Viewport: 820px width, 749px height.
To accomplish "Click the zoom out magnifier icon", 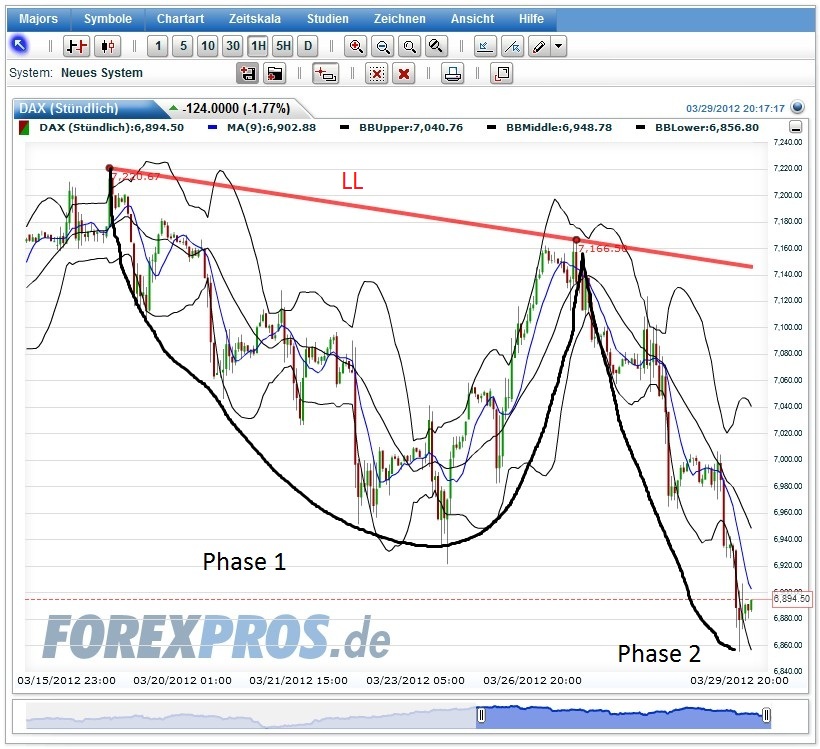I will [383, 45].
